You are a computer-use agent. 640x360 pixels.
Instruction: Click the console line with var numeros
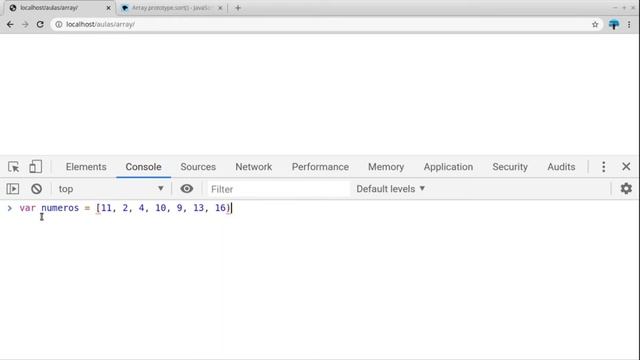(126, 208)
